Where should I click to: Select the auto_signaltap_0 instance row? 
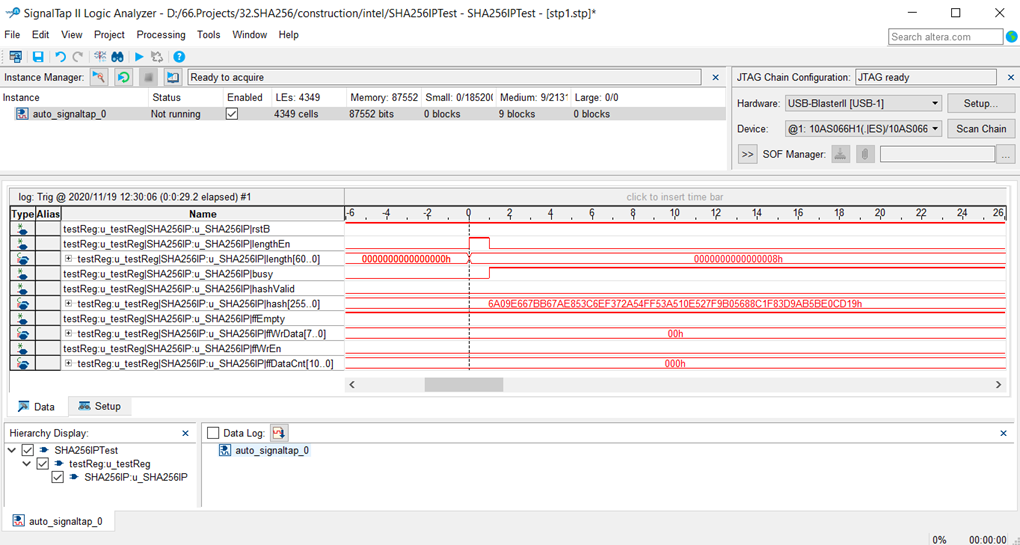(x=363, y=114)
